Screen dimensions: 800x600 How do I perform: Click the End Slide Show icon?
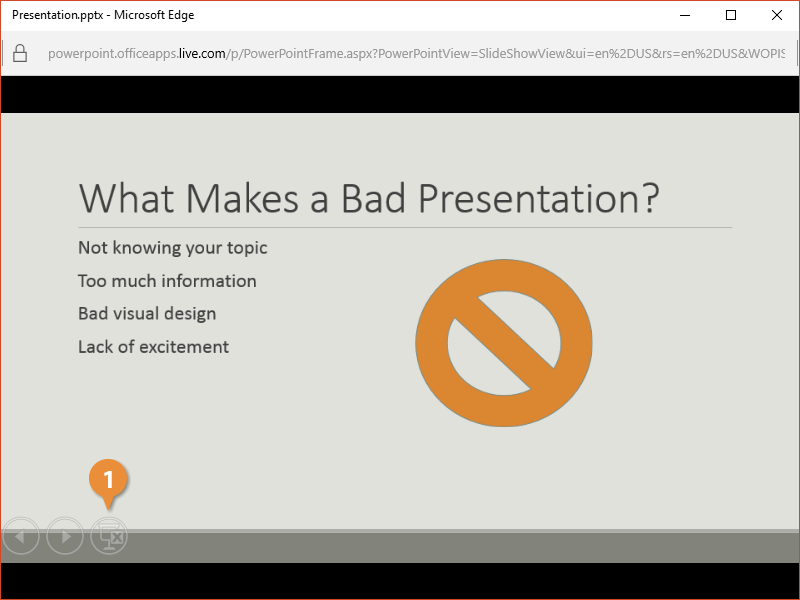click(x=109, y=537)
